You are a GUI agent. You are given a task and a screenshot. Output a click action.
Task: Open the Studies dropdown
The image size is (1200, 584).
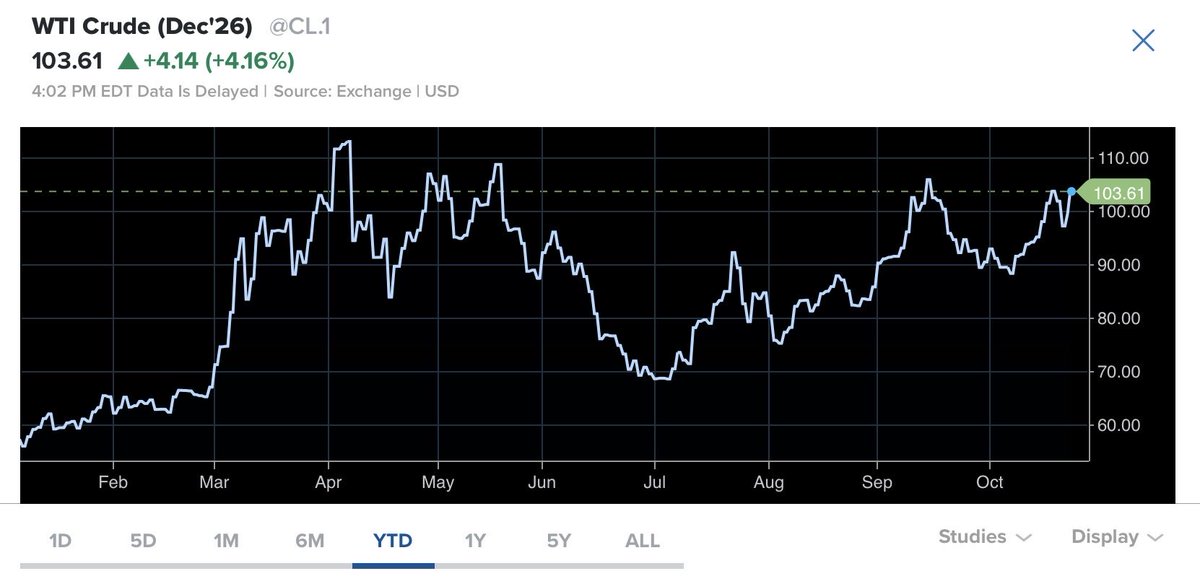[984, 537]
